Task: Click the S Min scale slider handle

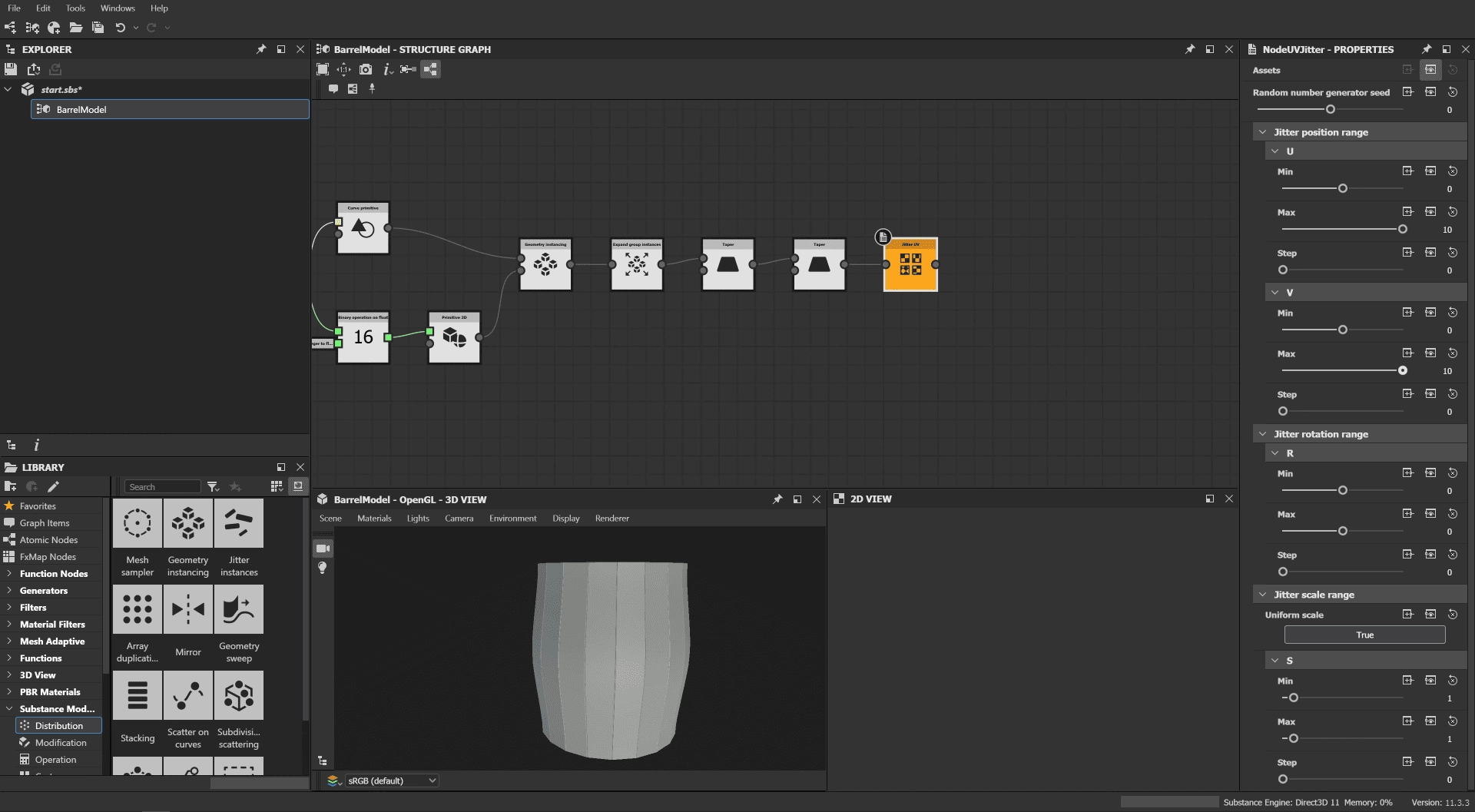Action: [1294, 698]
